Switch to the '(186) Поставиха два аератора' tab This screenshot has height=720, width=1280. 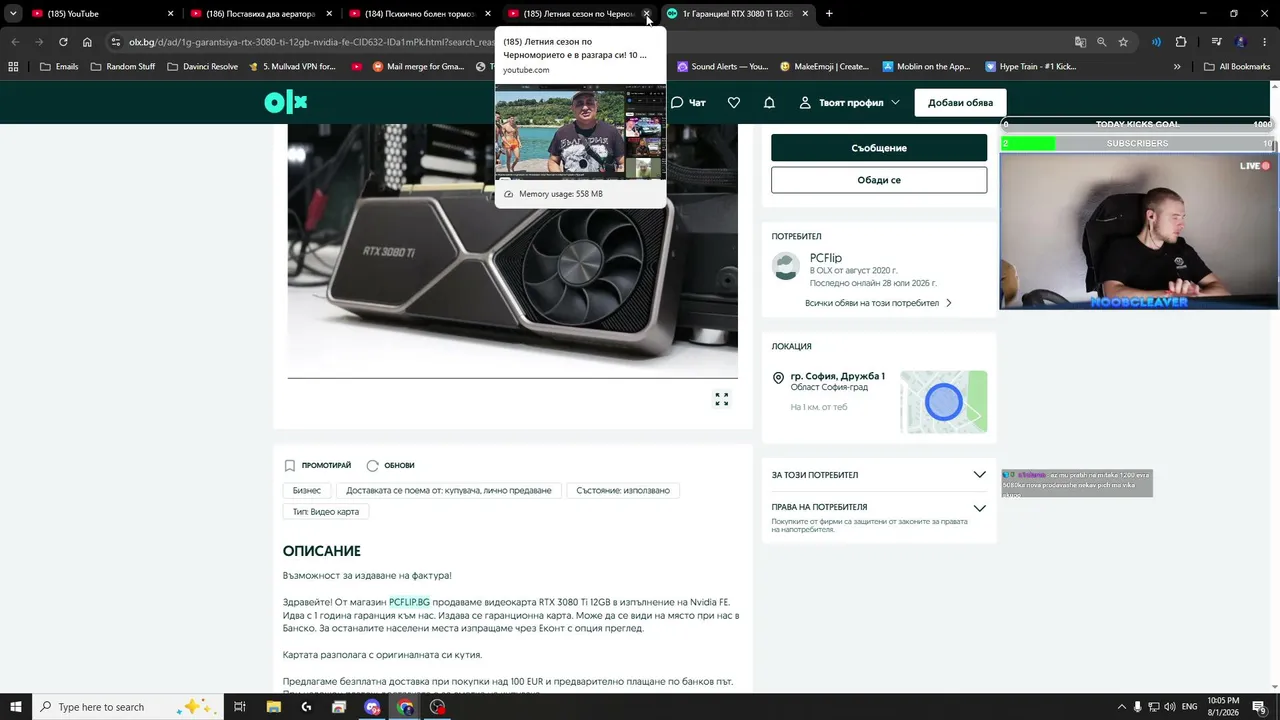point(261,14)
